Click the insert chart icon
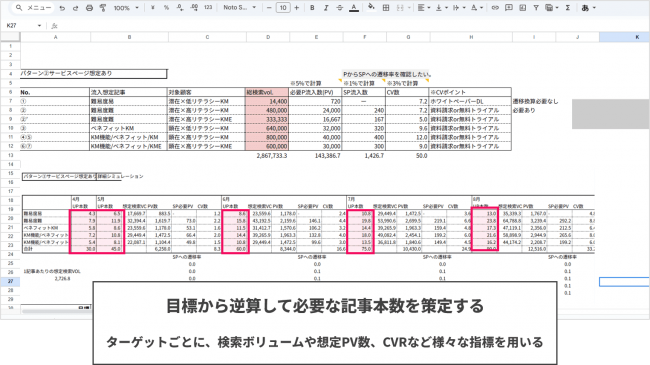650x365 pixels. (x=522, y=8)
